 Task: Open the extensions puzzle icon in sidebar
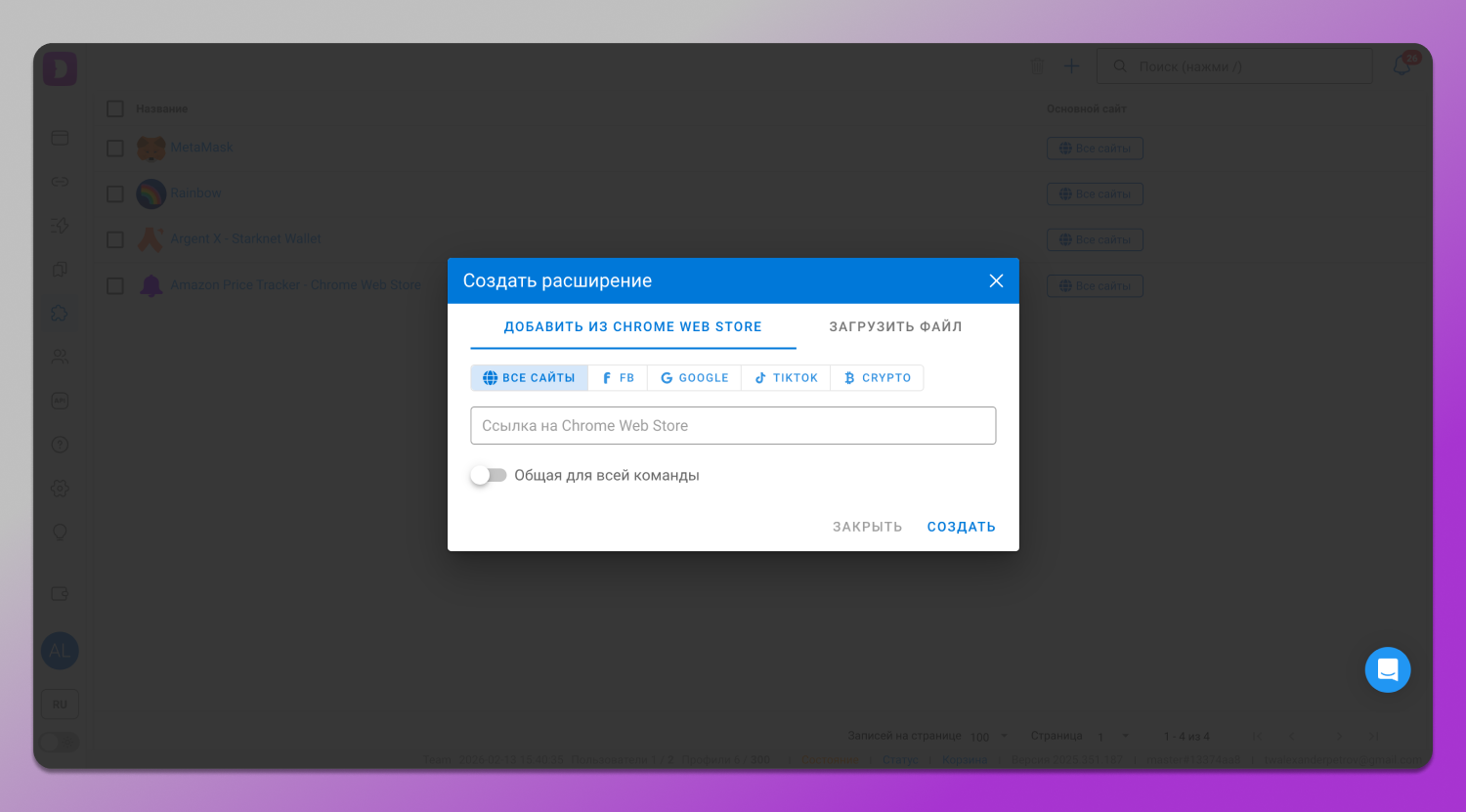point(60,314)
